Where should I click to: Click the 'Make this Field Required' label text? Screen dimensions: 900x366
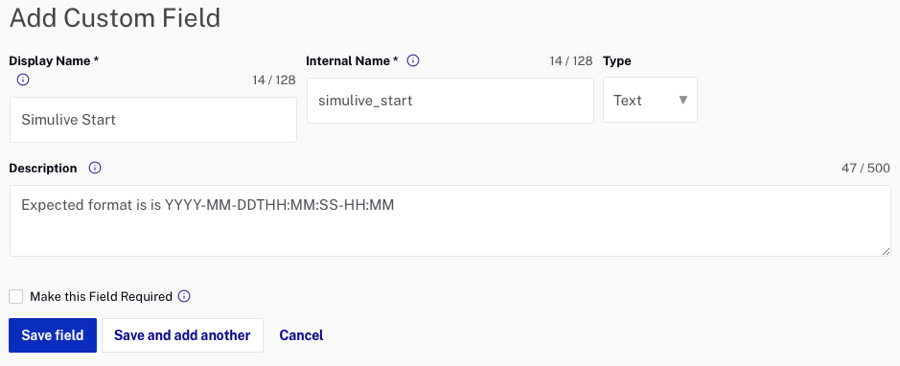(101, 297)
